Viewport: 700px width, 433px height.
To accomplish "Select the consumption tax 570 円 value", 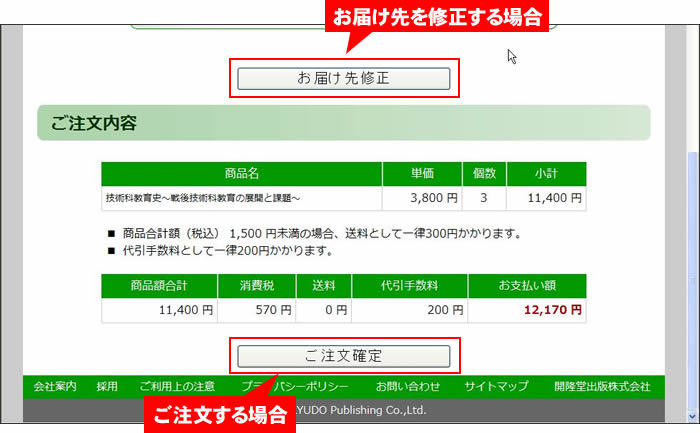I will (x=257, y=310).
